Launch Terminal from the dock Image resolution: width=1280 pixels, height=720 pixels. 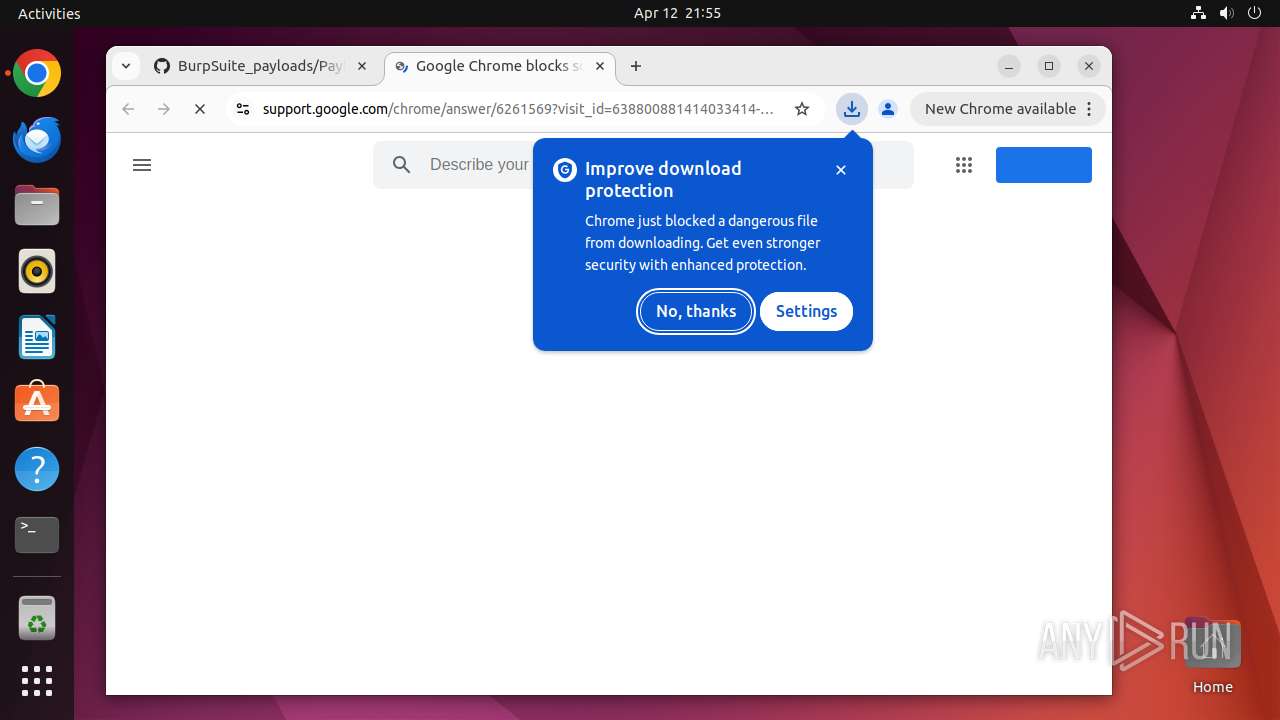pos(37,535)
